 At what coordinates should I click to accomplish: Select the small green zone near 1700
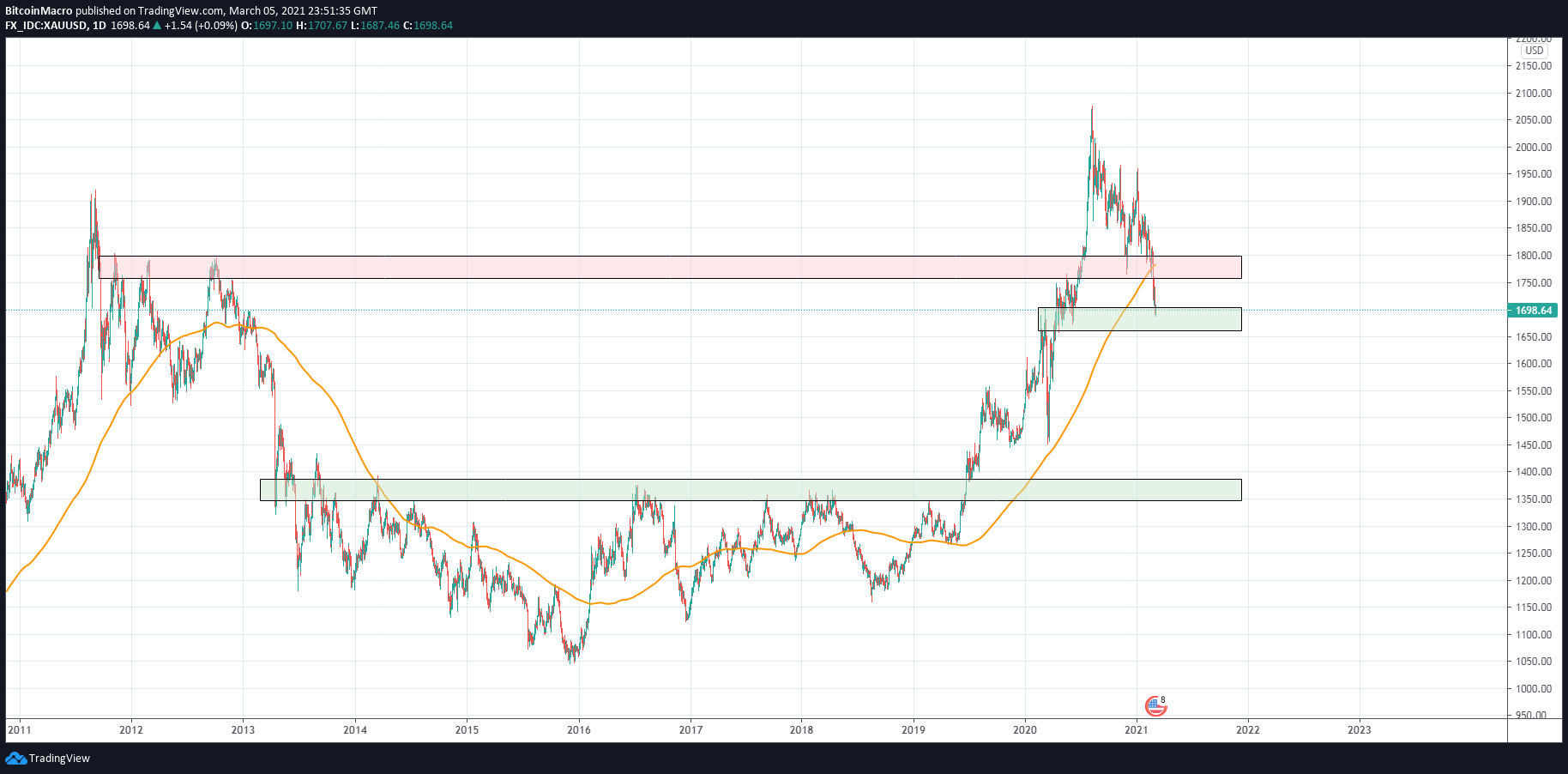[1140, 319]
